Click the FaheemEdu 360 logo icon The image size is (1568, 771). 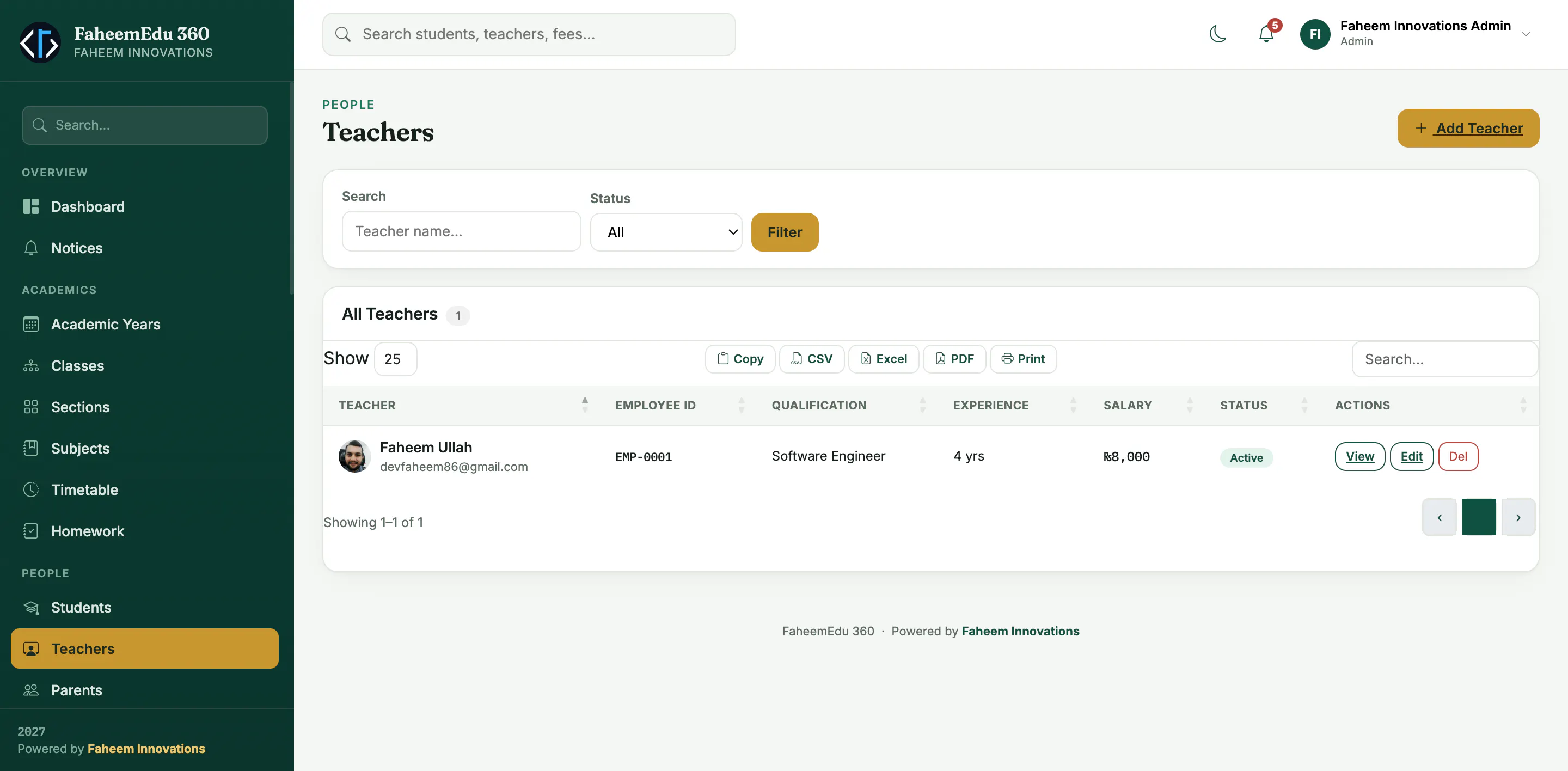(40, 42)
